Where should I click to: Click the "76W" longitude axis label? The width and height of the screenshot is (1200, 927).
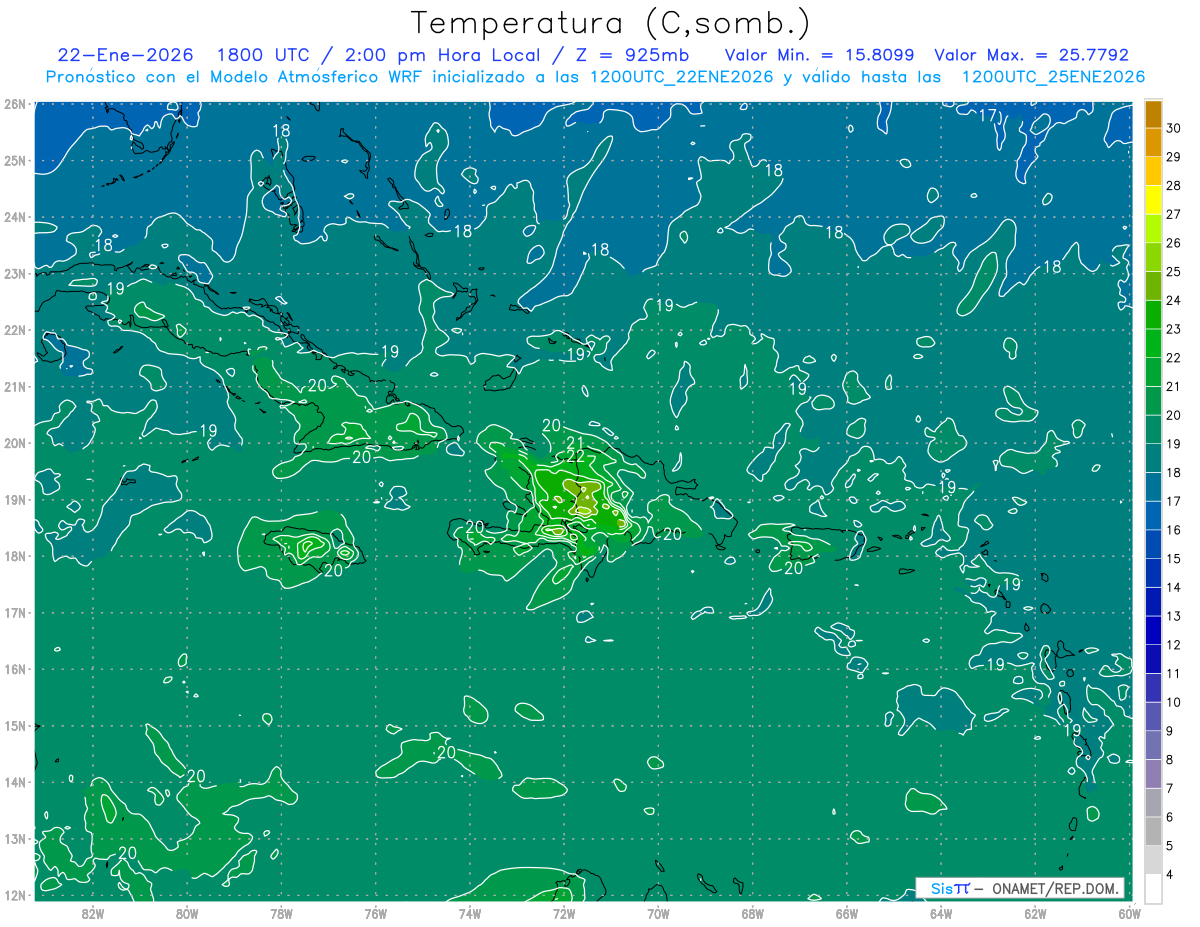click(375, 913)
